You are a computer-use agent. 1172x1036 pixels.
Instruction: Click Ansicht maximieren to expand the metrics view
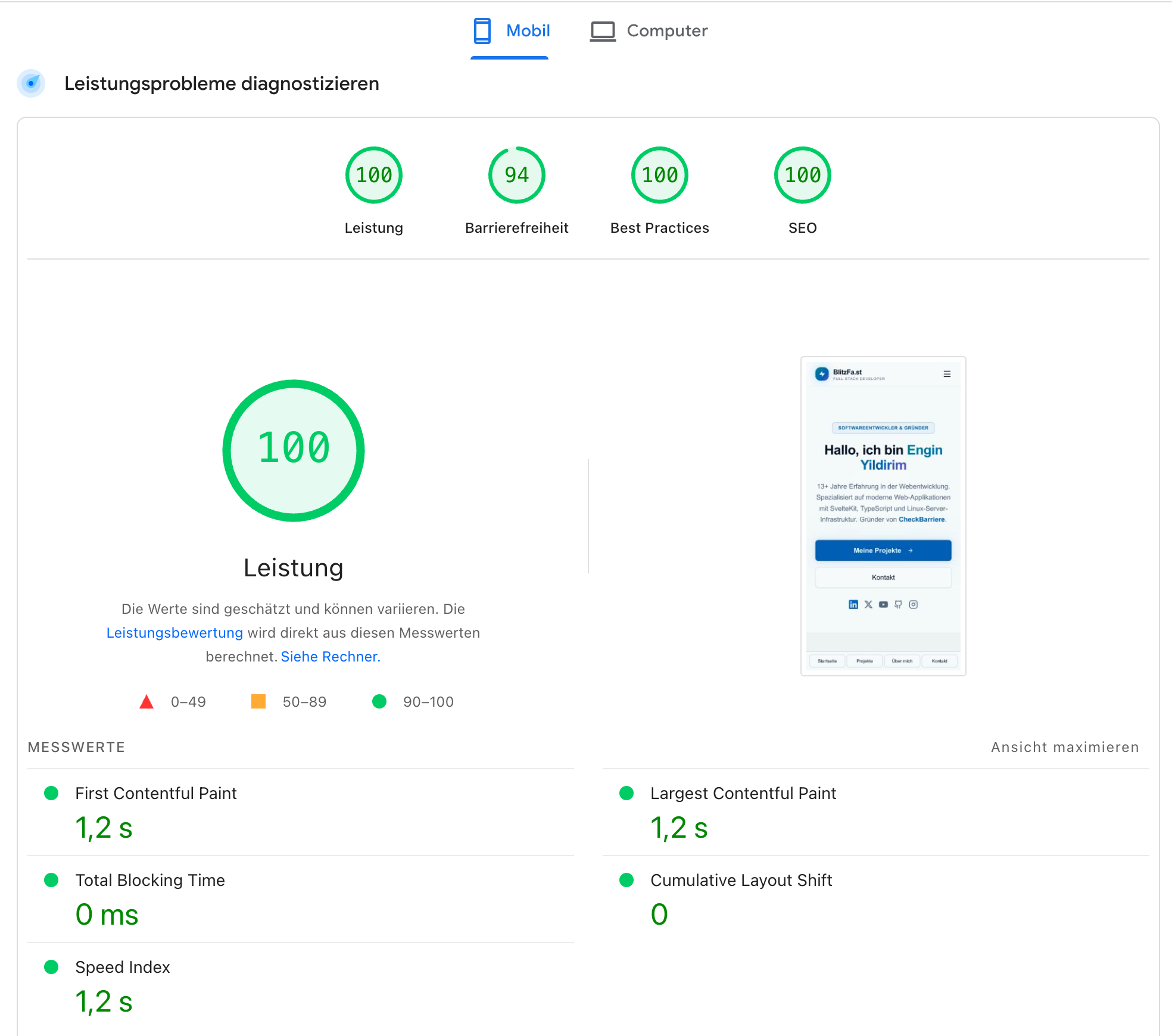point(1065,747)
